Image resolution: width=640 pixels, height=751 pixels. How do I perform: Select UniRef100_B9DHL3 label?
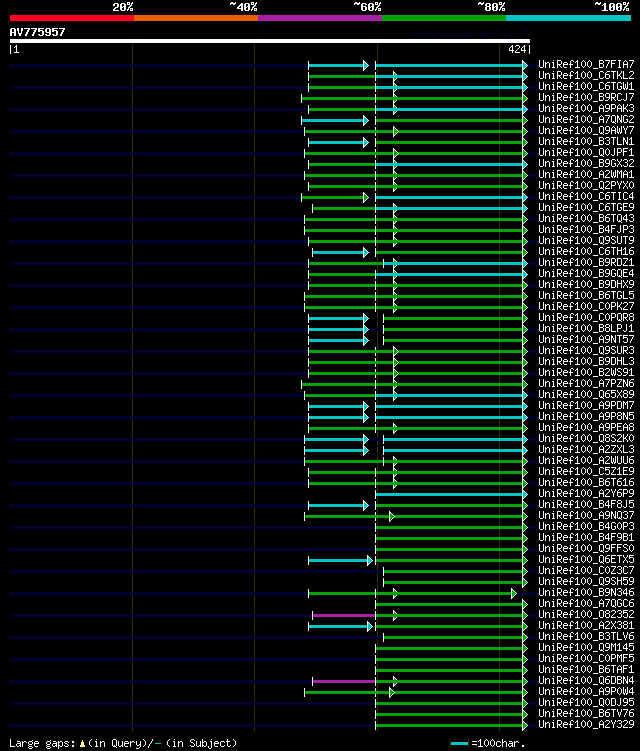586,362
